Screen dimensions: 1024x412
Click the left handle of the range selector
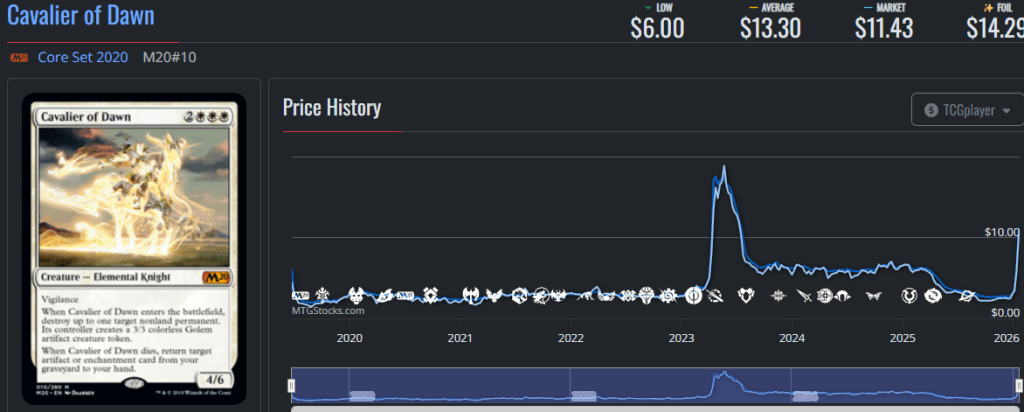(292, 386)
